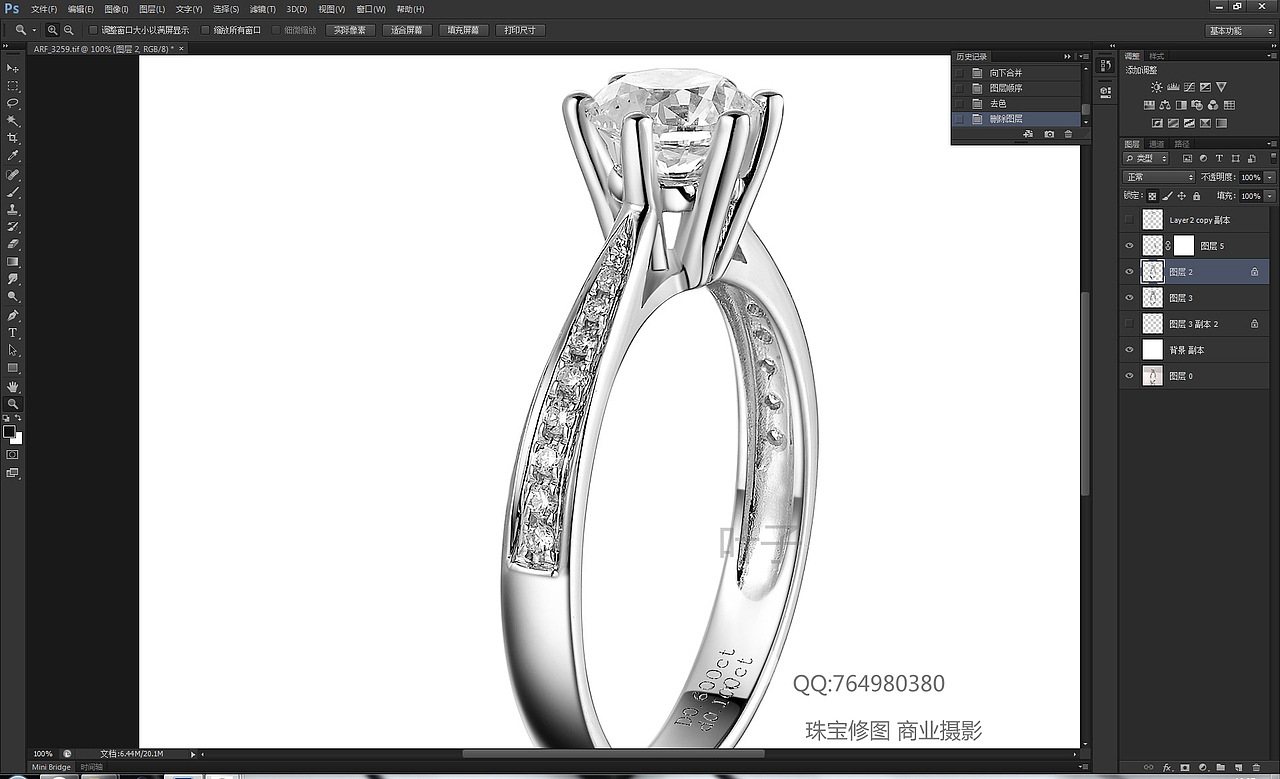Screen dimensions: 1280x779
Task: Click the background color swatch
Action: click(17, 438)
